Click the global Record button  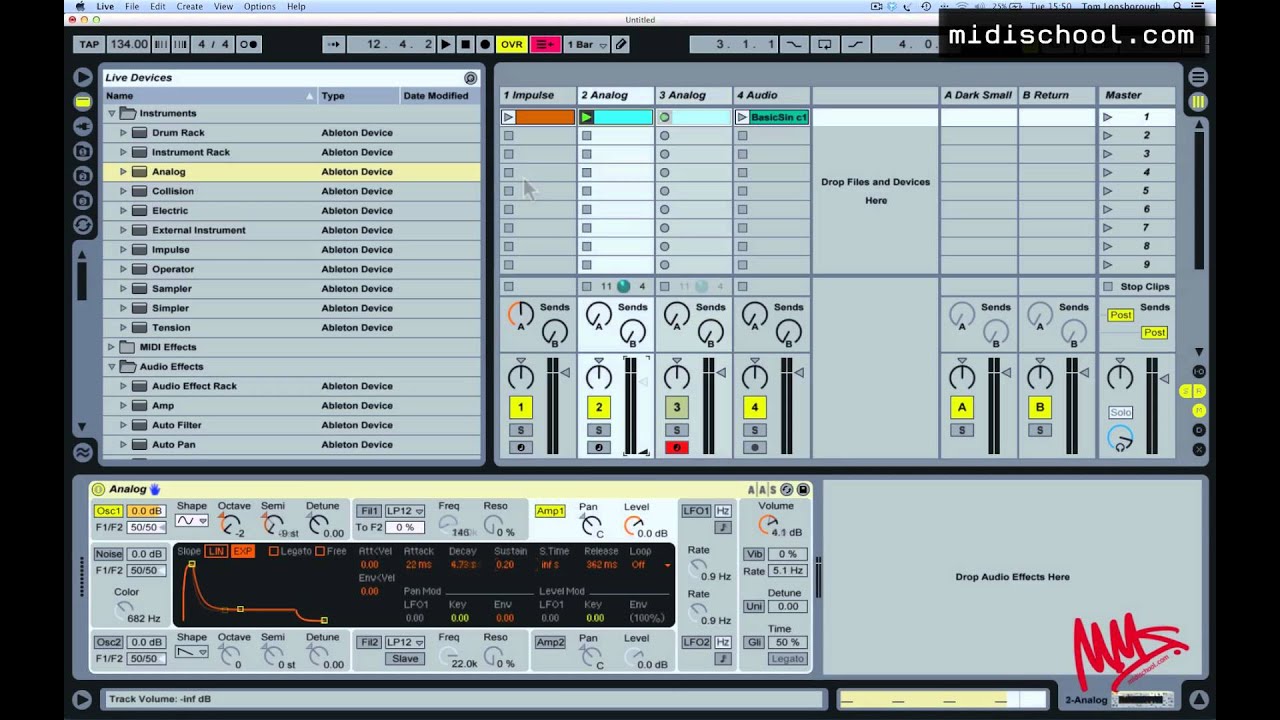pos(485,44)
